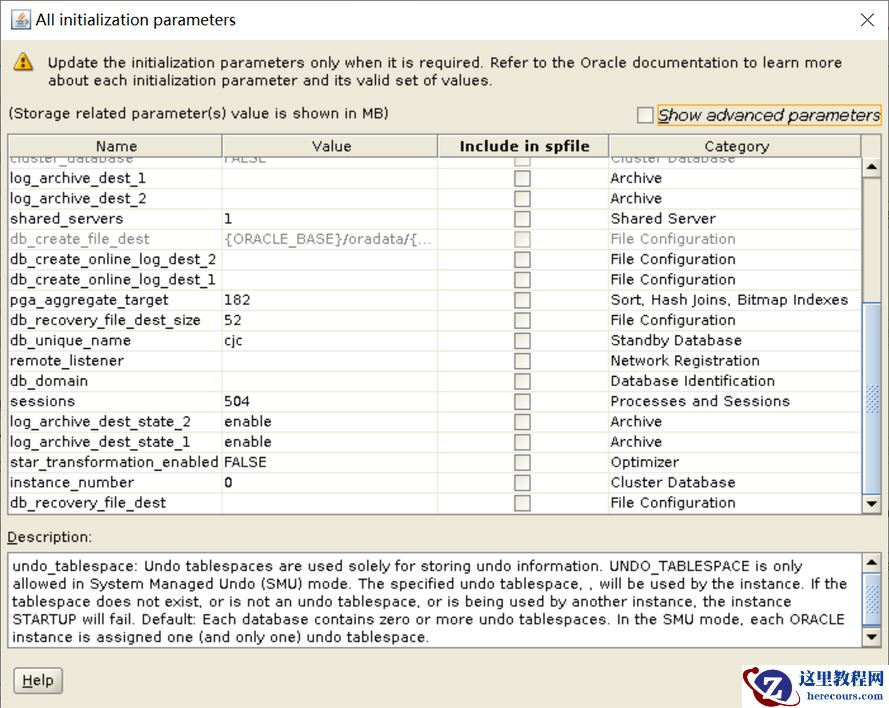
Task: Edit the log_archive_dest_state_2 value enable
Action: tap(329, 422)
